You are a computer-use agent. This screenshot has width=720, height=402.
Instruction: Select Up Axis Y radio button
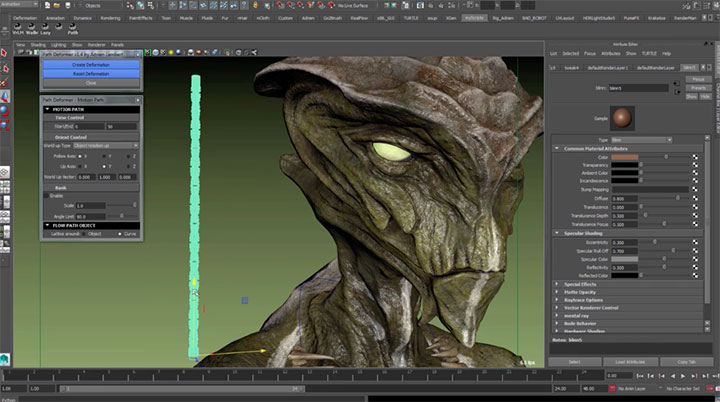(104, 166)
